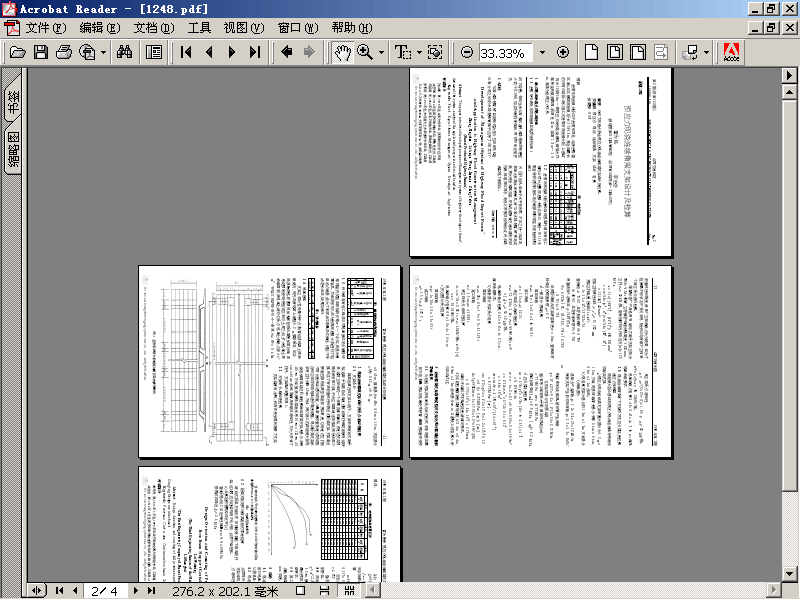Viewport: 800px width, 600px height.
Task: Expand the zoom percentage dropdown arrow
Action: click(x=542, y=52)
